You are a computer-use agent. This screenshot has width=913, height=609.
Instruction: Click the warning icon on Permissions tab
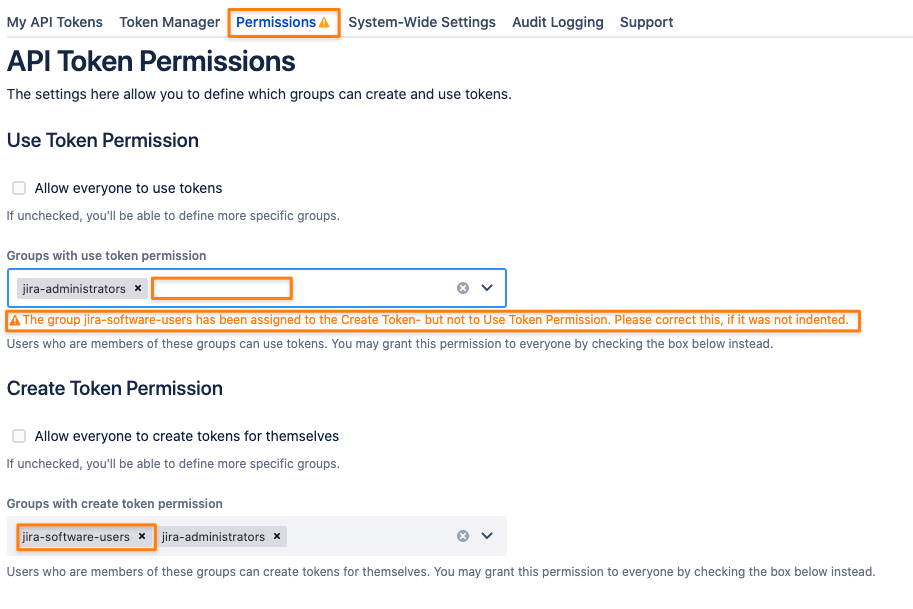[x=324, y=23]
